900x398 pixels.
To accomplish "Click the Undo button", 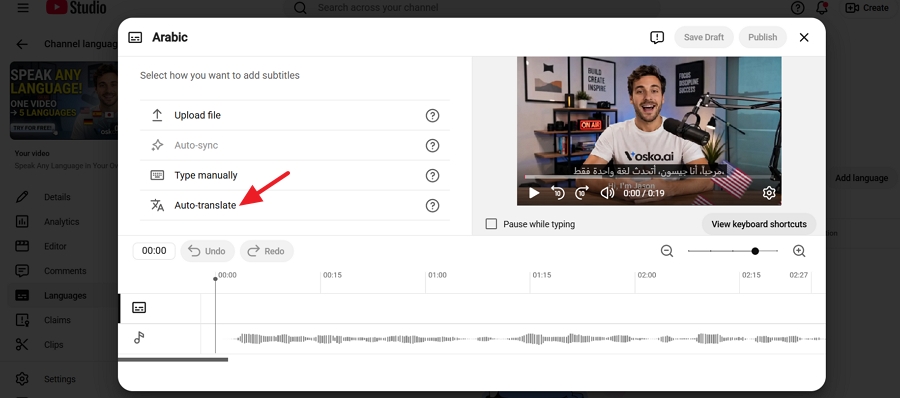I will [207, 251].
